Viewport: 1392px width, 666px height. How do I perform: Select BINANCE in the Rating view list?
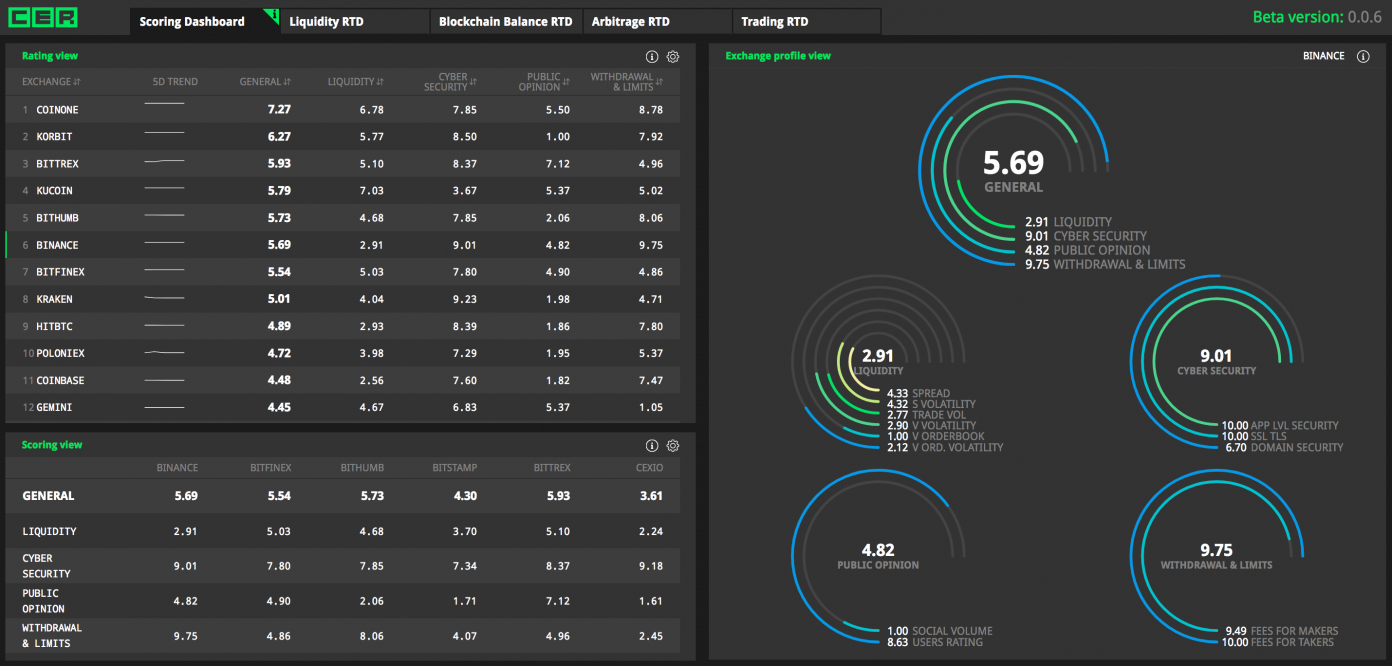(343, 245)
